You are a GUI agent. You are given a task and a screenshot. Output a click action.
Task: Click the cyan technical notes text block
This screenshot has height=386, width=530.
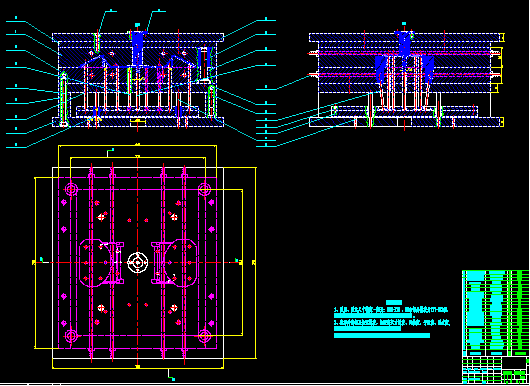[392, 322]
